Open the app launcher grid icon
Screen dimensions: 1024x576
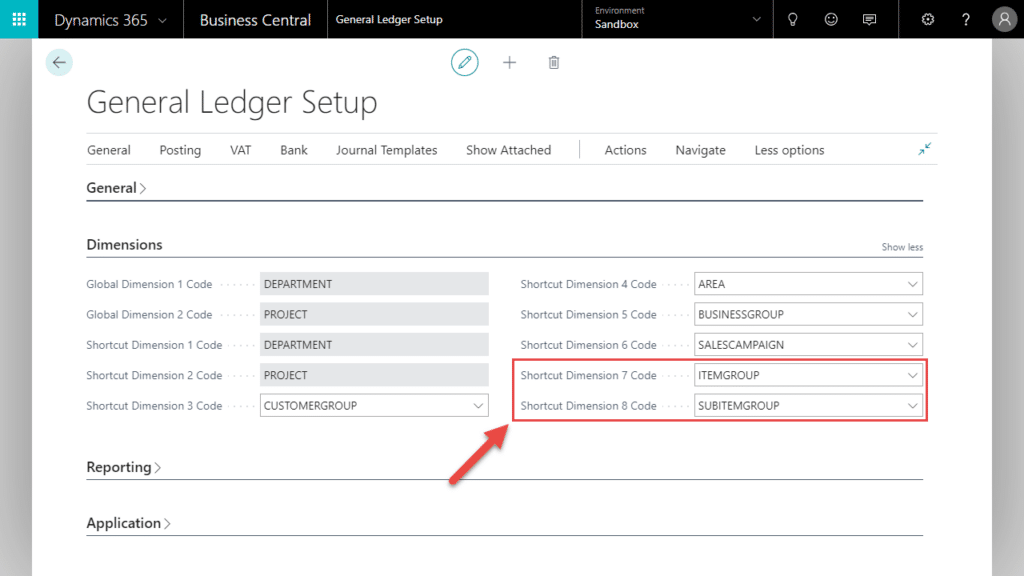[x=19, y=19]
